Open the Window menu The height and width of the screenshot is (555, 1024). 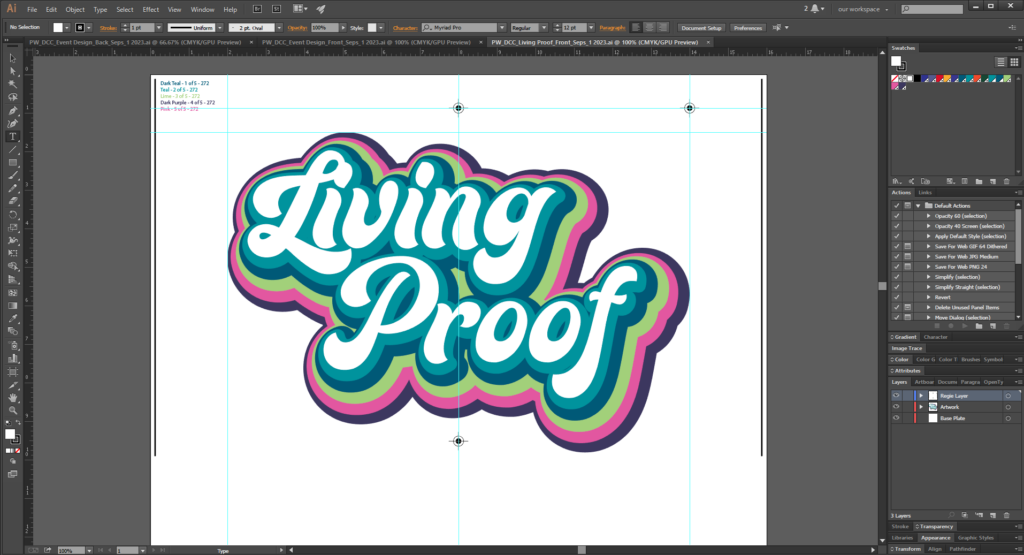202,10
